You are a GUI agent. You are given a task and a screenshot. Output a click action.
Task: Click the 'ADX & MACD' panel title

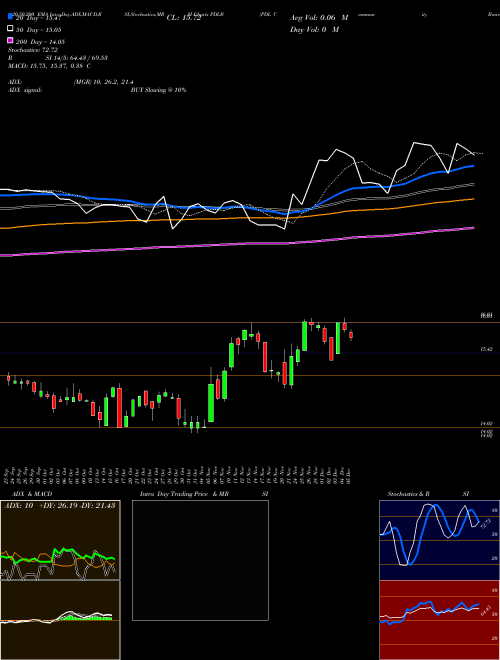(x=32, y=494)
